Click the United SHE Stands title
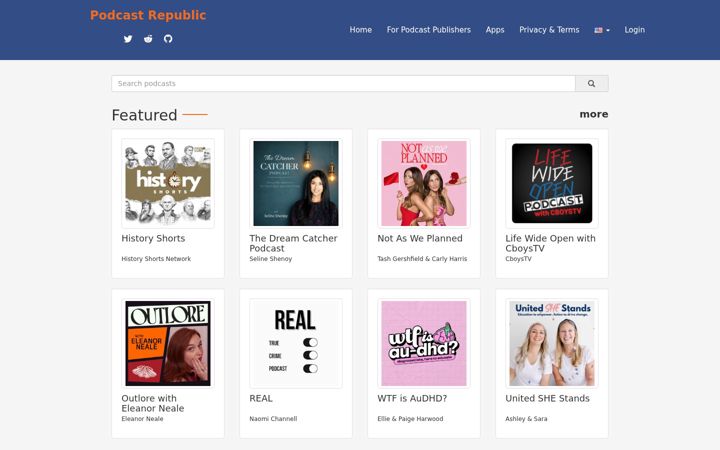 [547, 398]
